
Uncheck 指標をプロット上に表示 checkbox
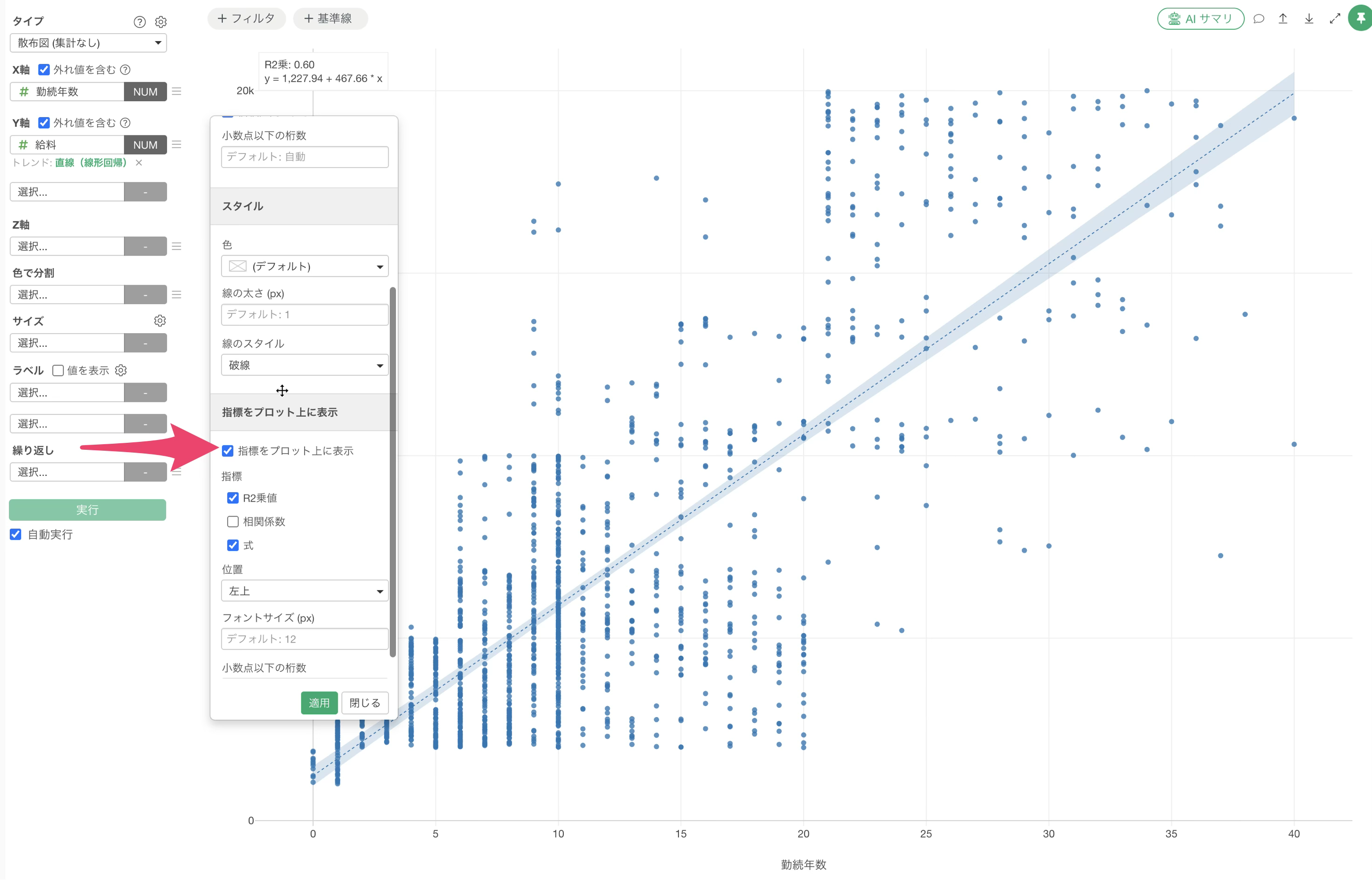point(228,451)
